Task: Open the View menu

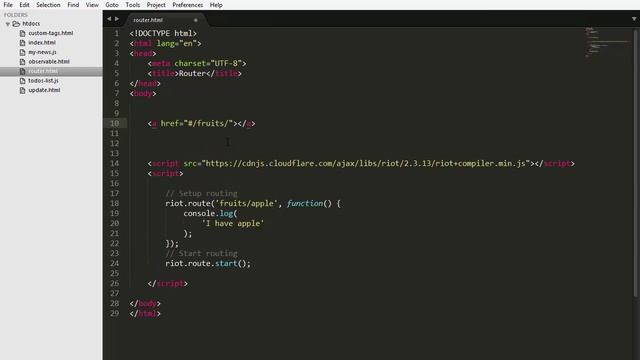Action: click(92, 5)
